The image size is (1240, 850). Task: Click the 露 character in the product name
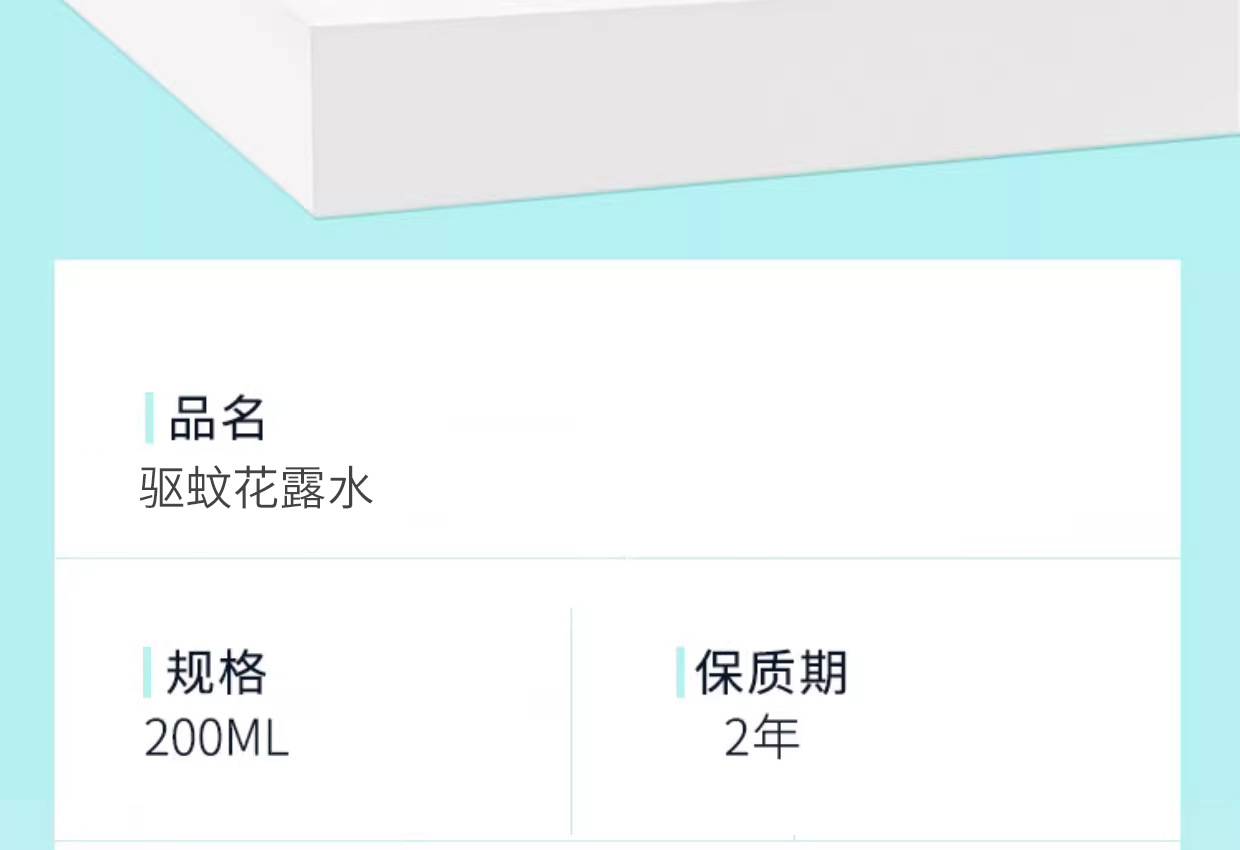(303, 489)
